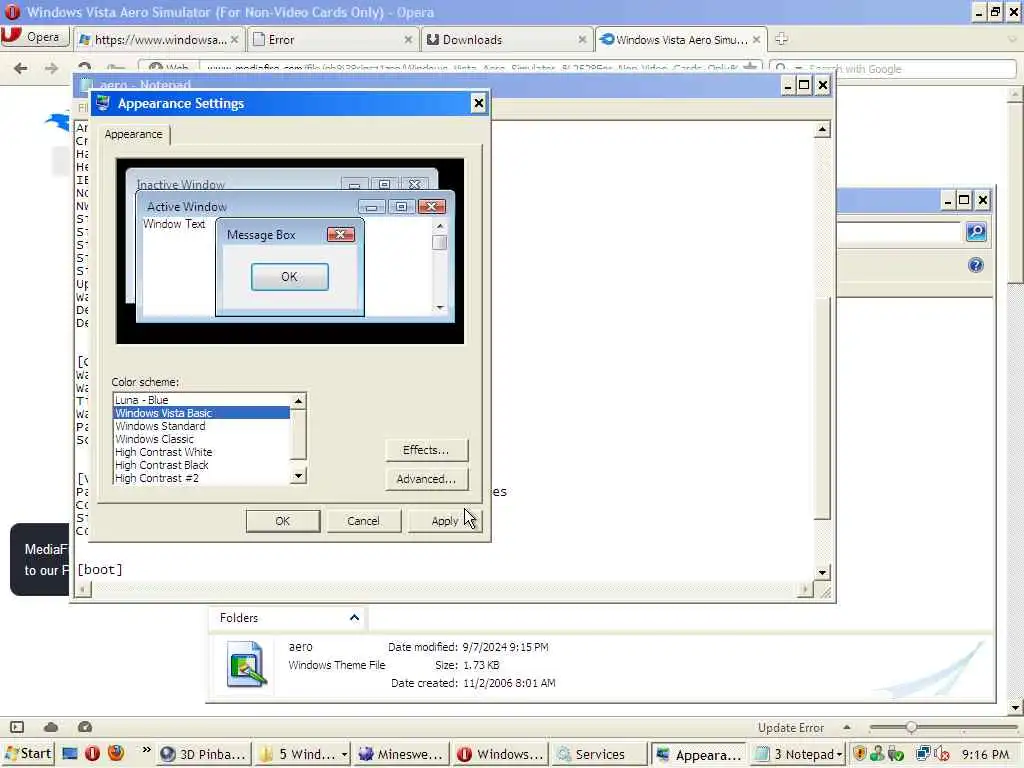Screen dimensions: 1024x768
Task: Maximize the aero Notepad window
Action: (x=804, y=85)
